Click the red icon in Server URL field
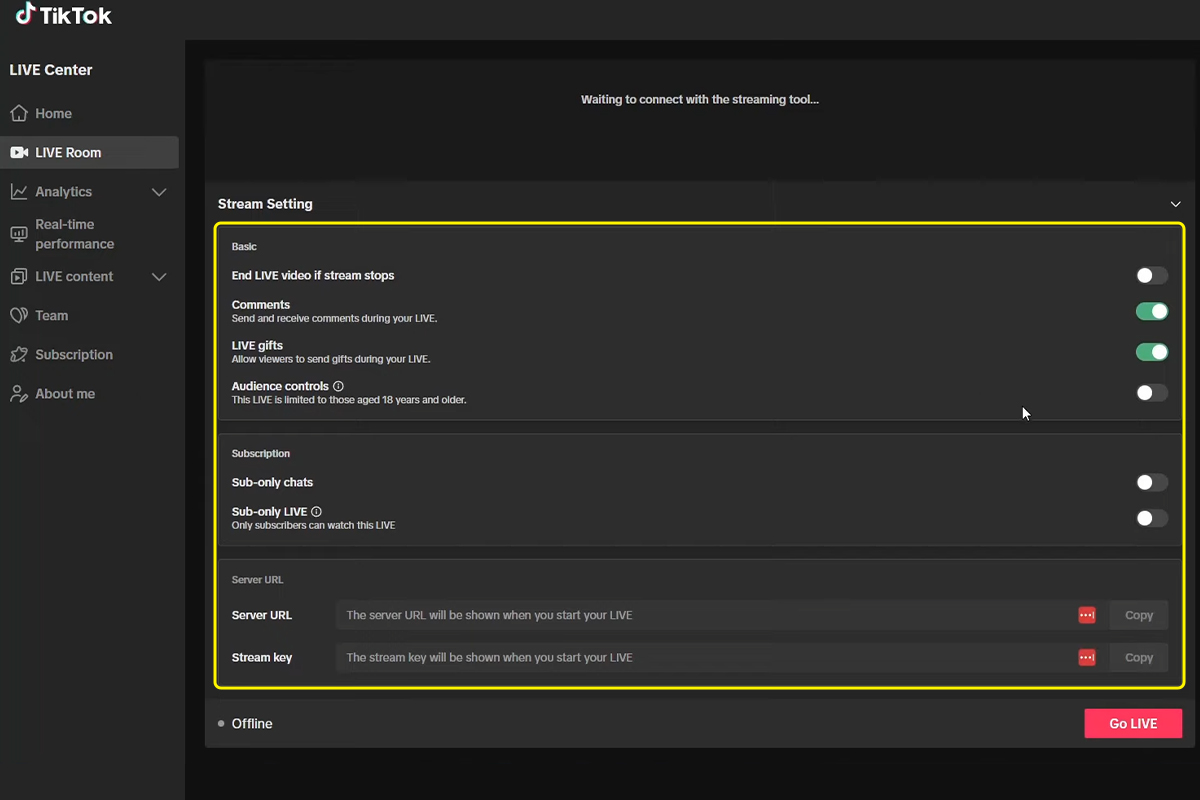The image size is (1200, 800). click(1087, 616)
